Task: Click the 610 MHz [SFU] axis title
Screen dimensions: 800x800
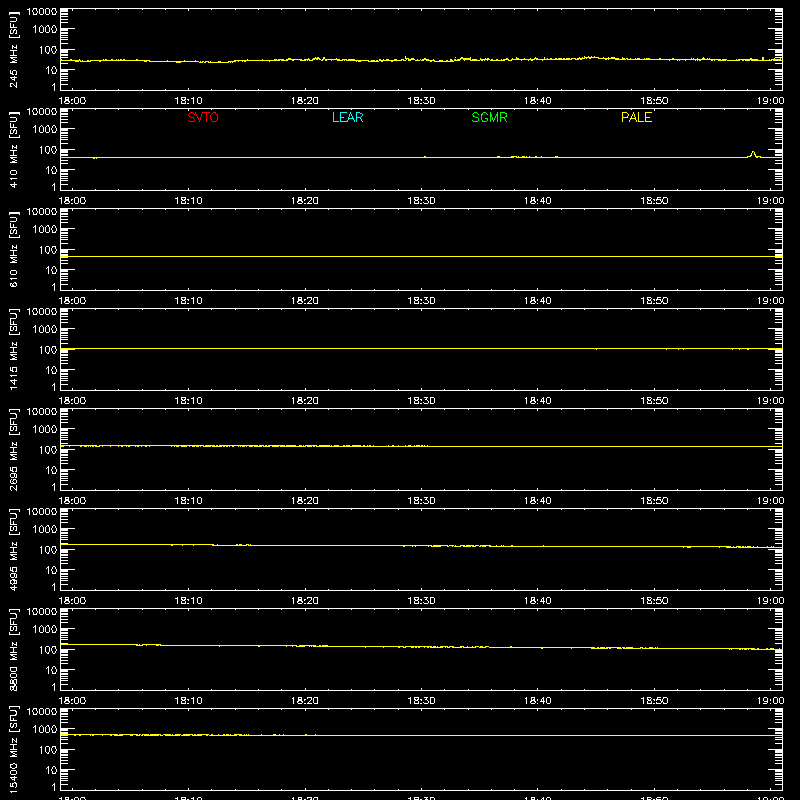Action: point(14,249)
